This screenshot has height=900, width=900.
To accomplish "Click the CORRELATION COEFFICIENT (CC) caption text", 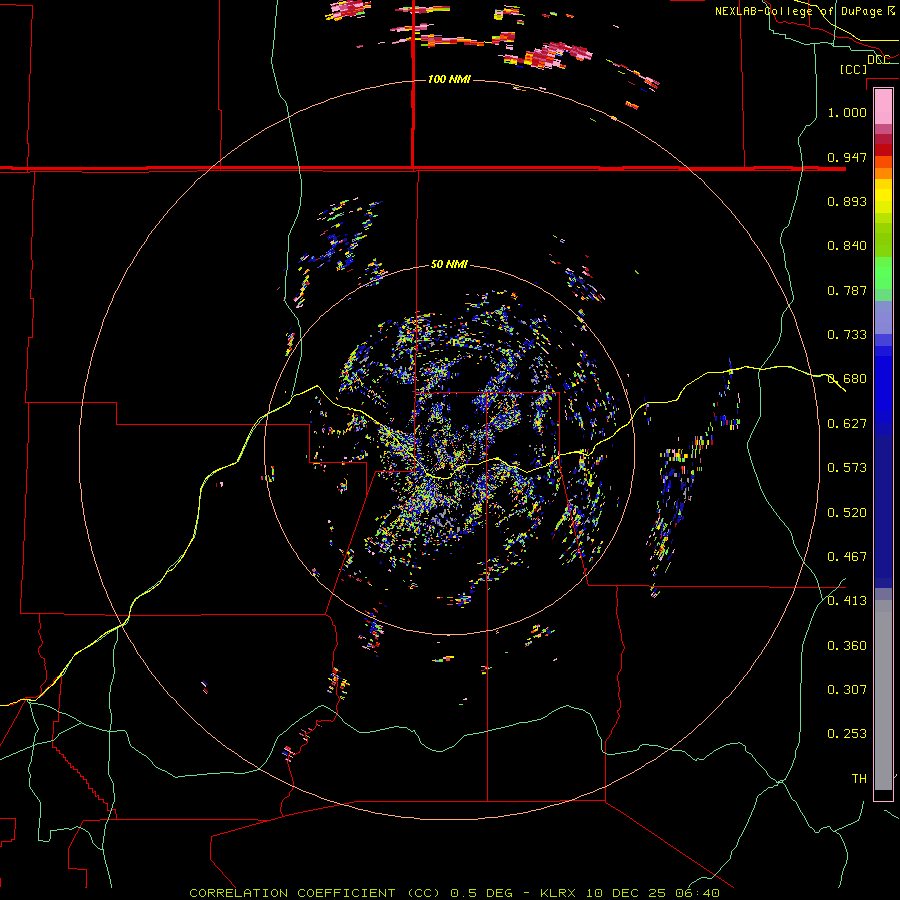I will click(315, 893).
